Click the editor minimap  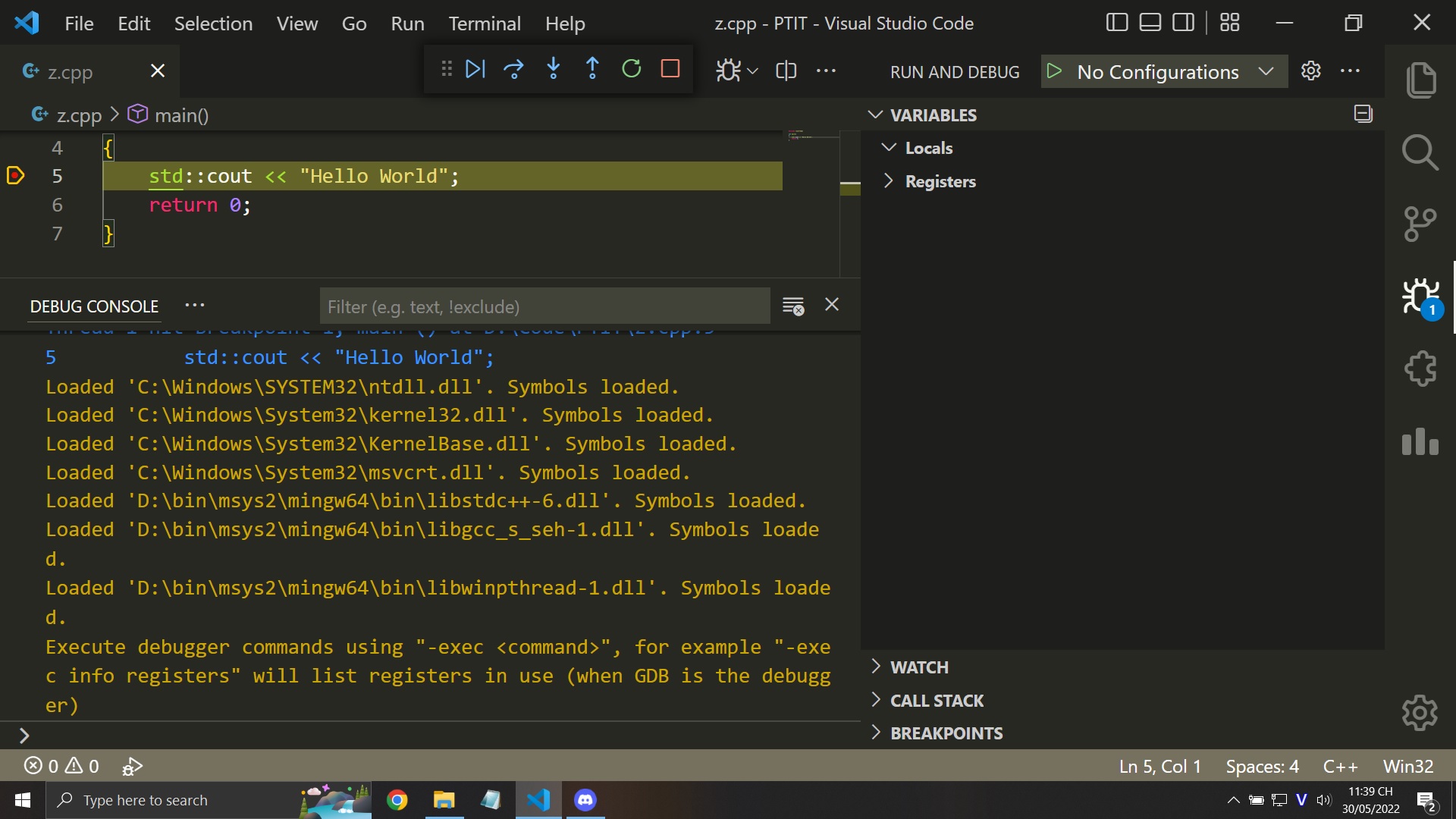coord(812,203)
